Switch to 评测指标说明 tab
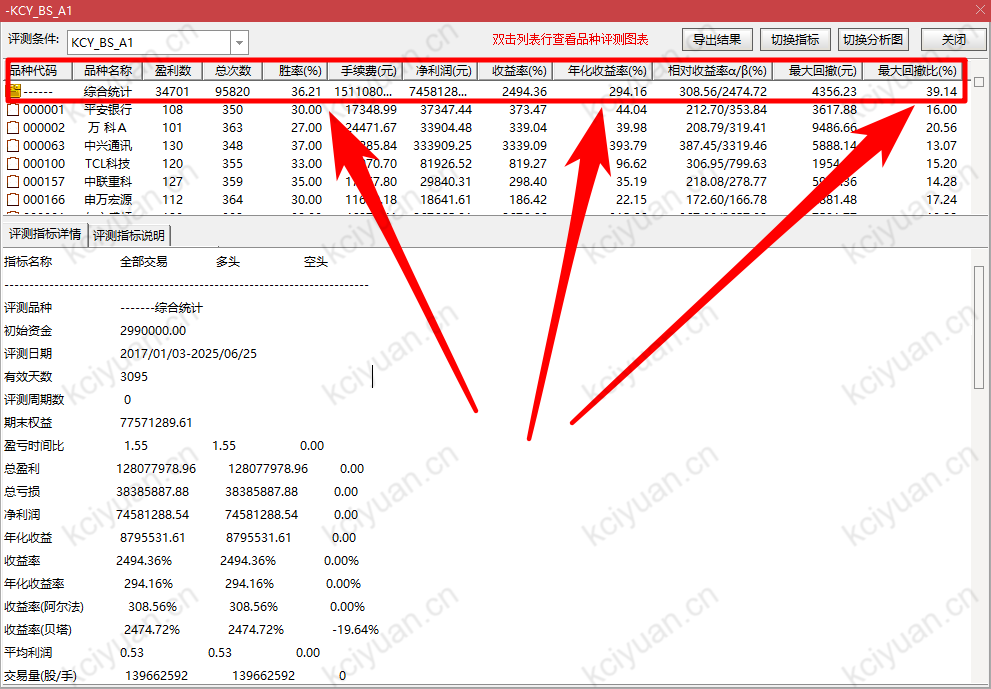This screenshot has height=689, width=991. click(130, 236)
